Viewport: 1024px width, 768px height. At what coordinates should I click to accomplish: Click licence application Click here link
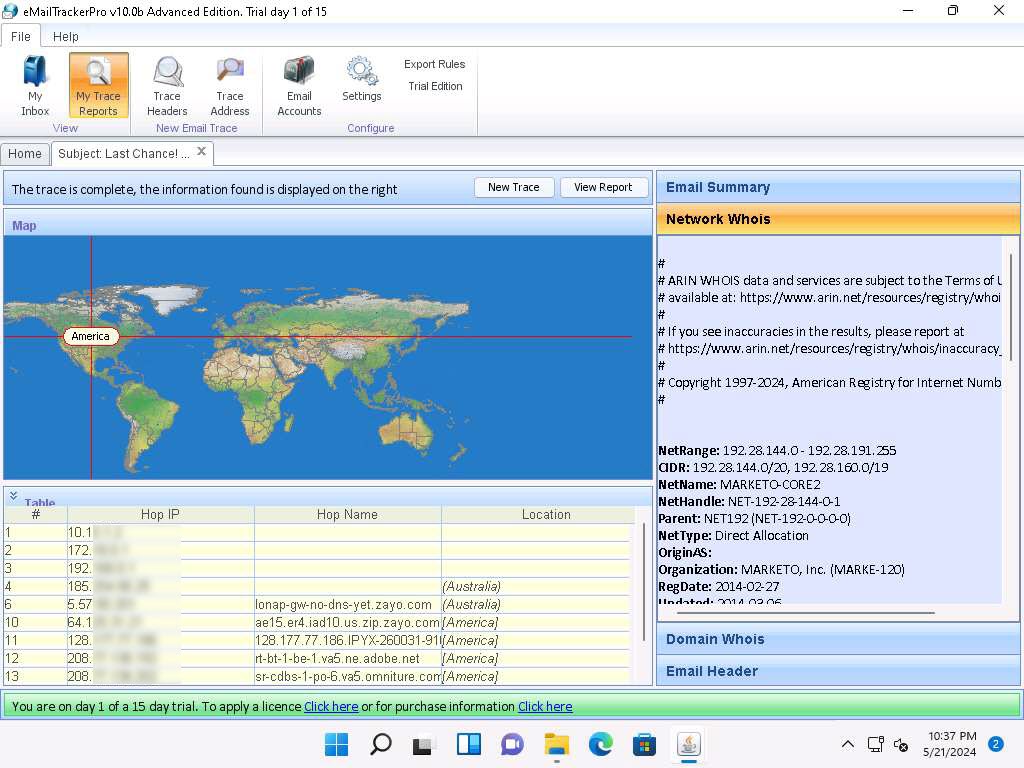pyautogui.click(x=331, y=706)
